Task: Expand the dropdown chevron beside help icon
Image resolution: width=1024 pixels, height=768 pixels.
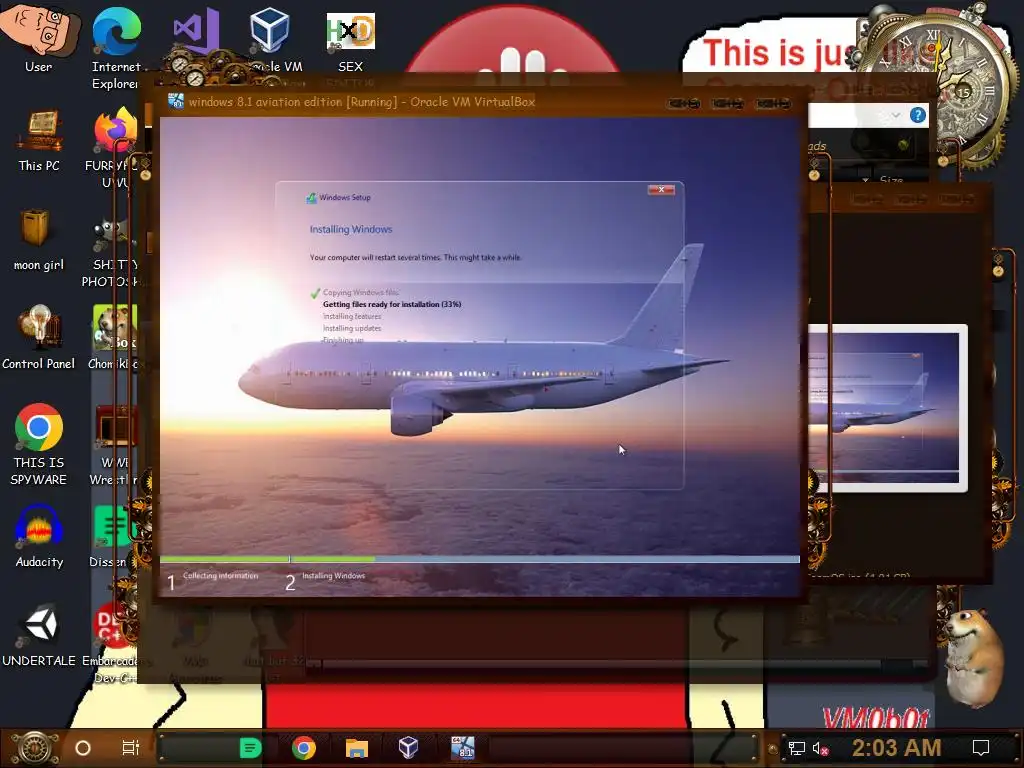Action: click(x=896, y=116)
